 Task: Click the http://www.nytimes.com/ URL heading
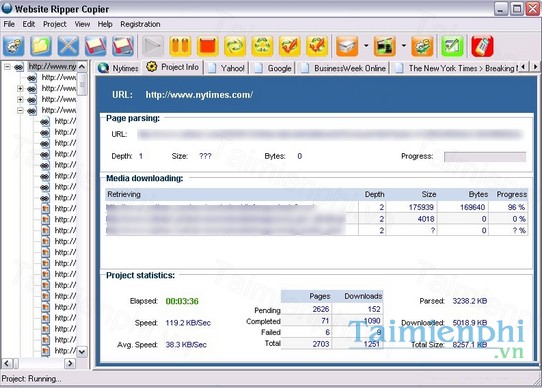click(x=199, y=95)
